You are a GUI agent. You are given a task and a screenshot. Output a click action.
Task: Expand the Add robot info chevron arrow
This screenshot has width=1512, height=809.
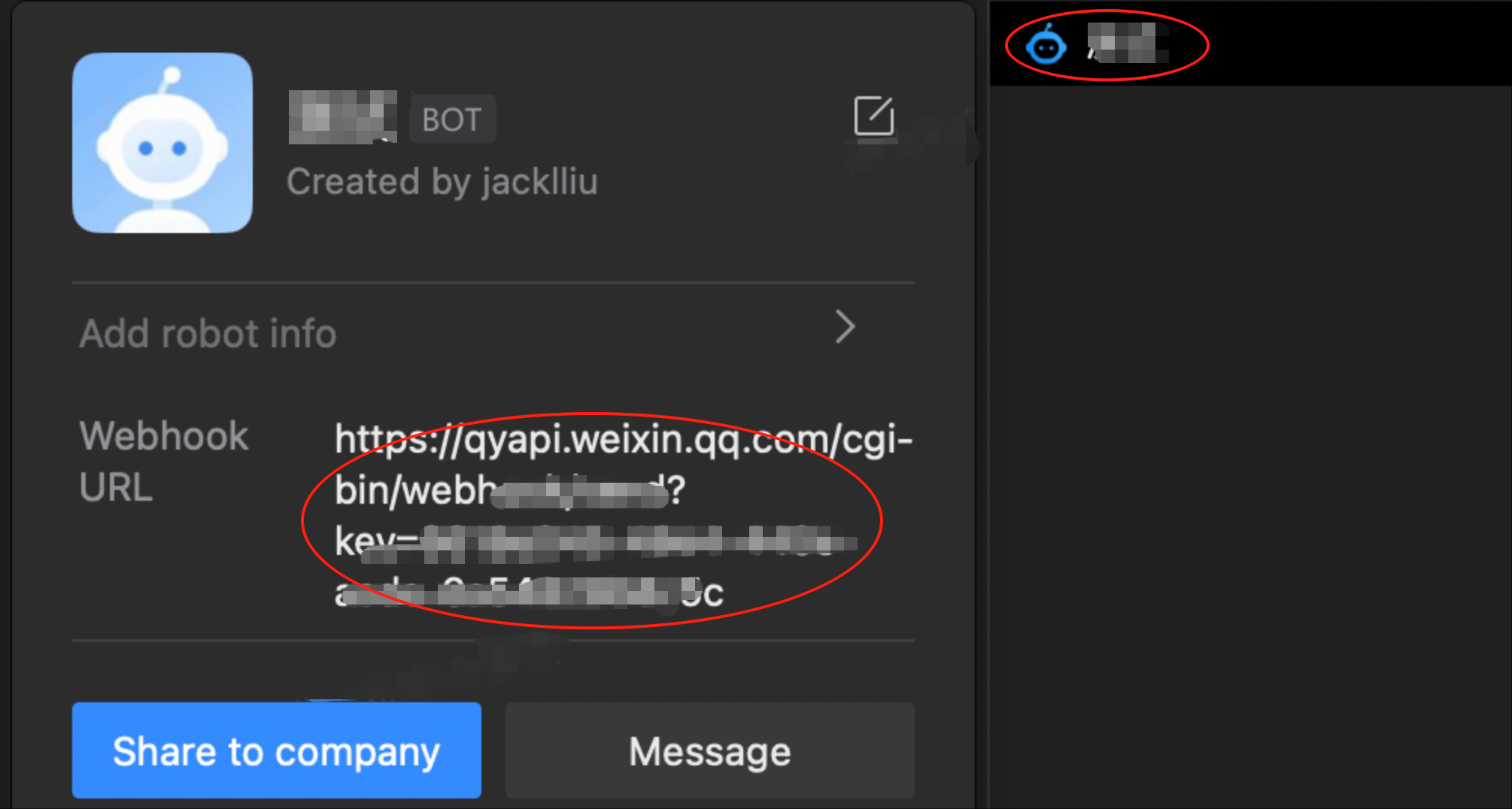pyautogui.click(x=846, y=327)
